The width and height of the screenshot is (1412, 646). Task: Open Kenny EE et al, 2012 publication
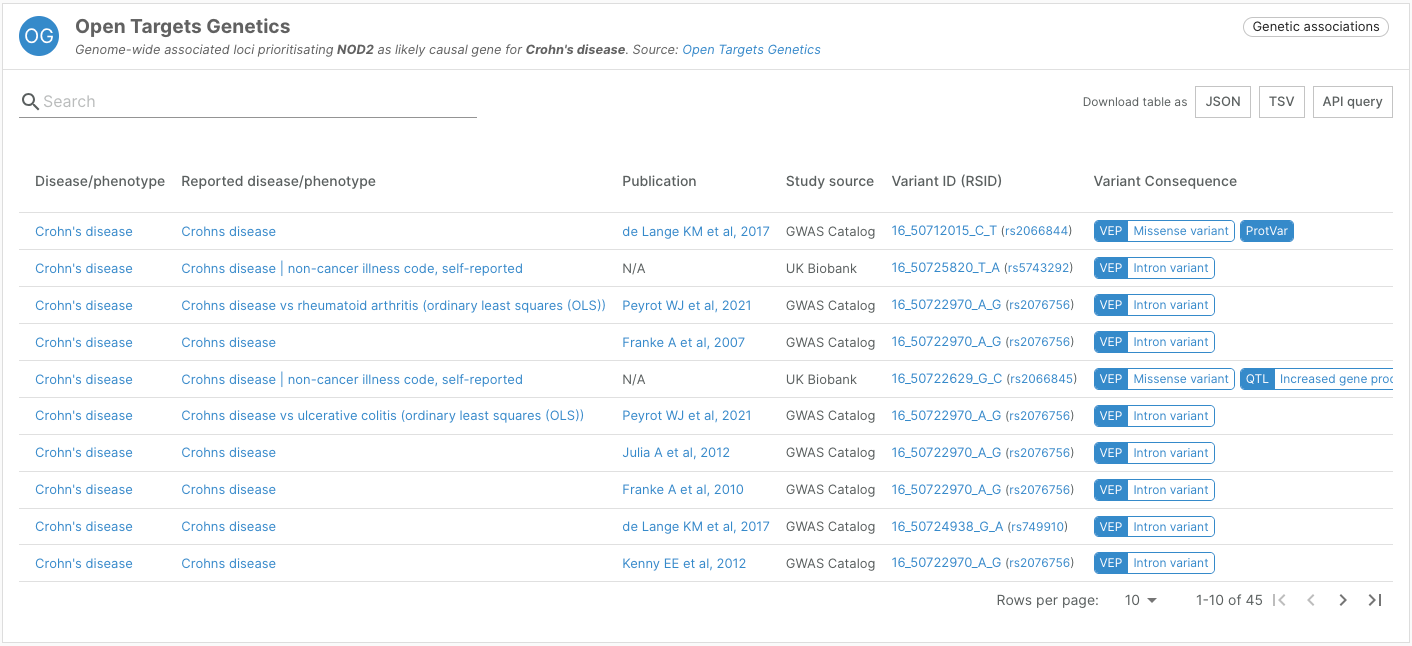point(684,563)
